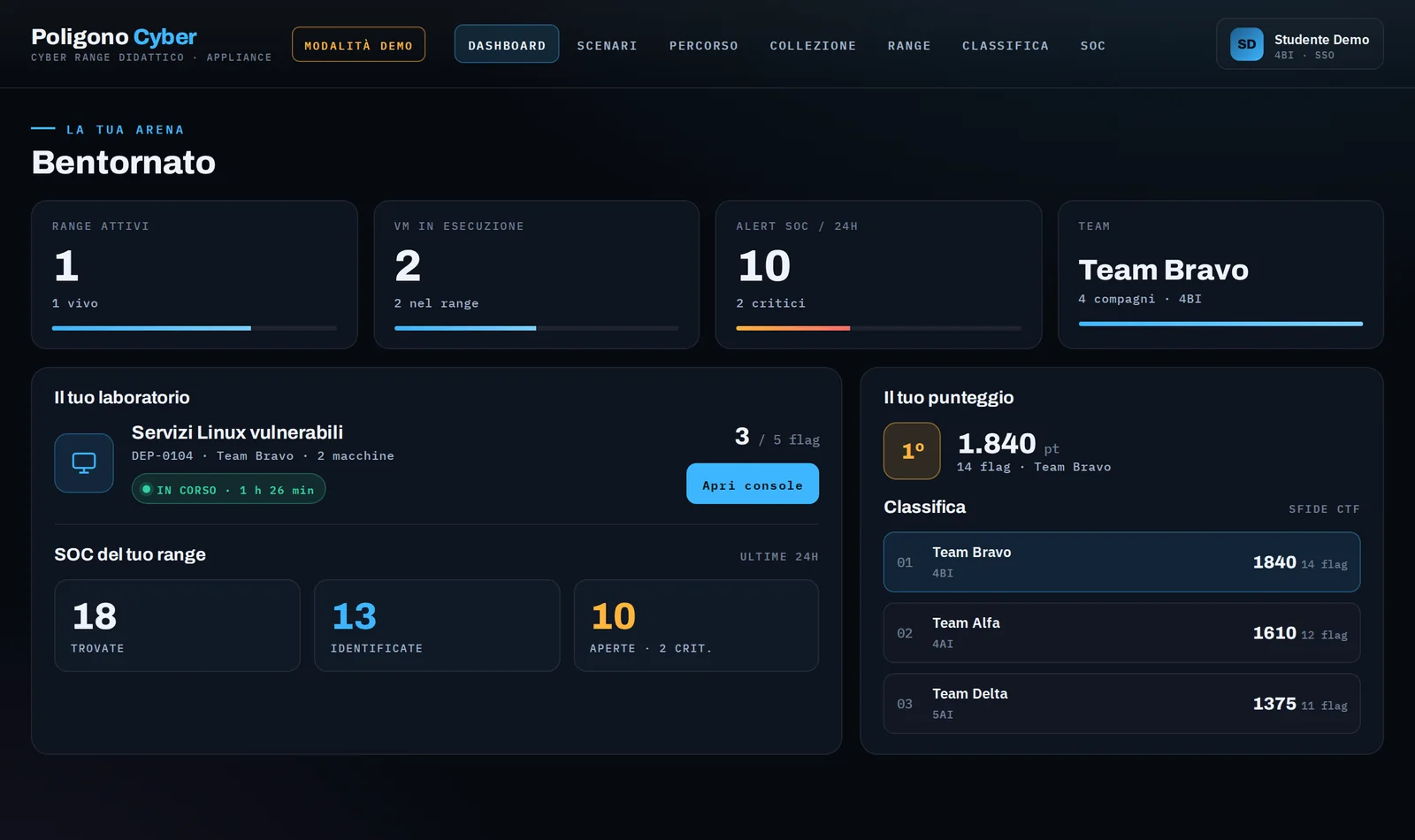Navigate to the Range tab
The width and height of the screenshot is (1415, 840).
[909, 45]
